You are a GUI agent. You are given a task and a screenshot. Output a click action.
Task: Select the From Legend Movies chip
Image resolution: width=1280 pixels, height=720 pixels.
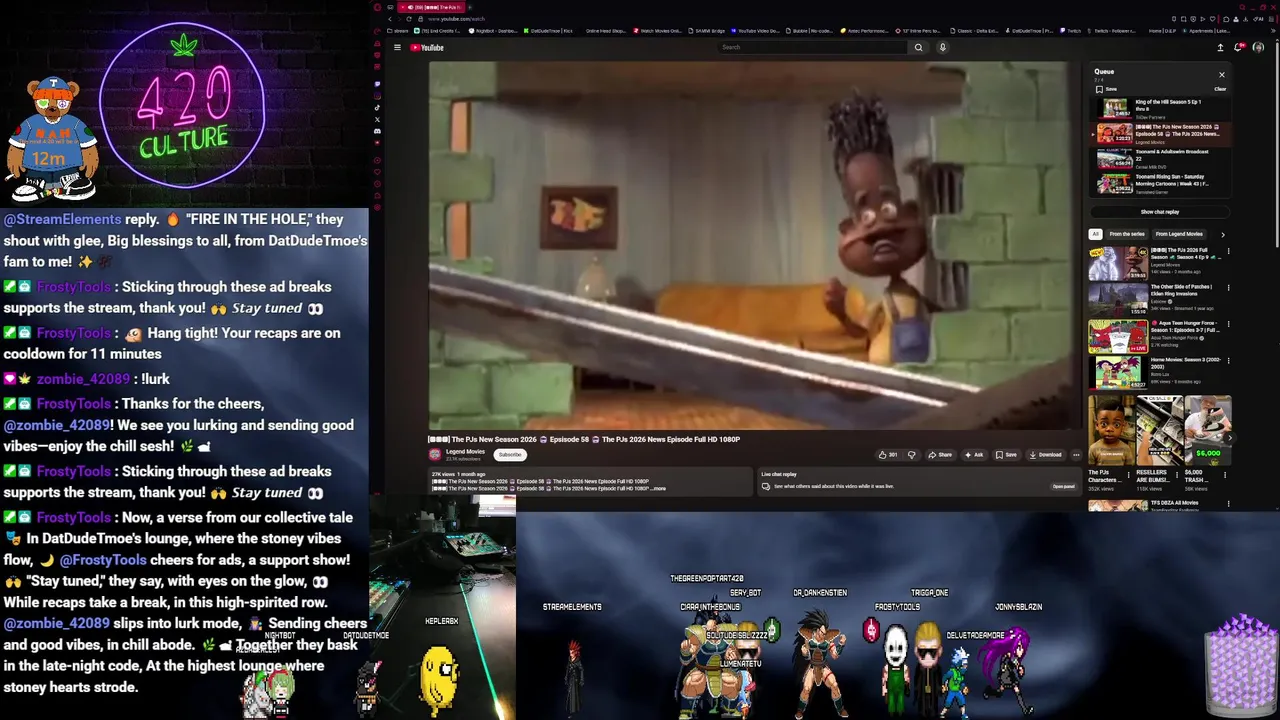coord(1179,234)
